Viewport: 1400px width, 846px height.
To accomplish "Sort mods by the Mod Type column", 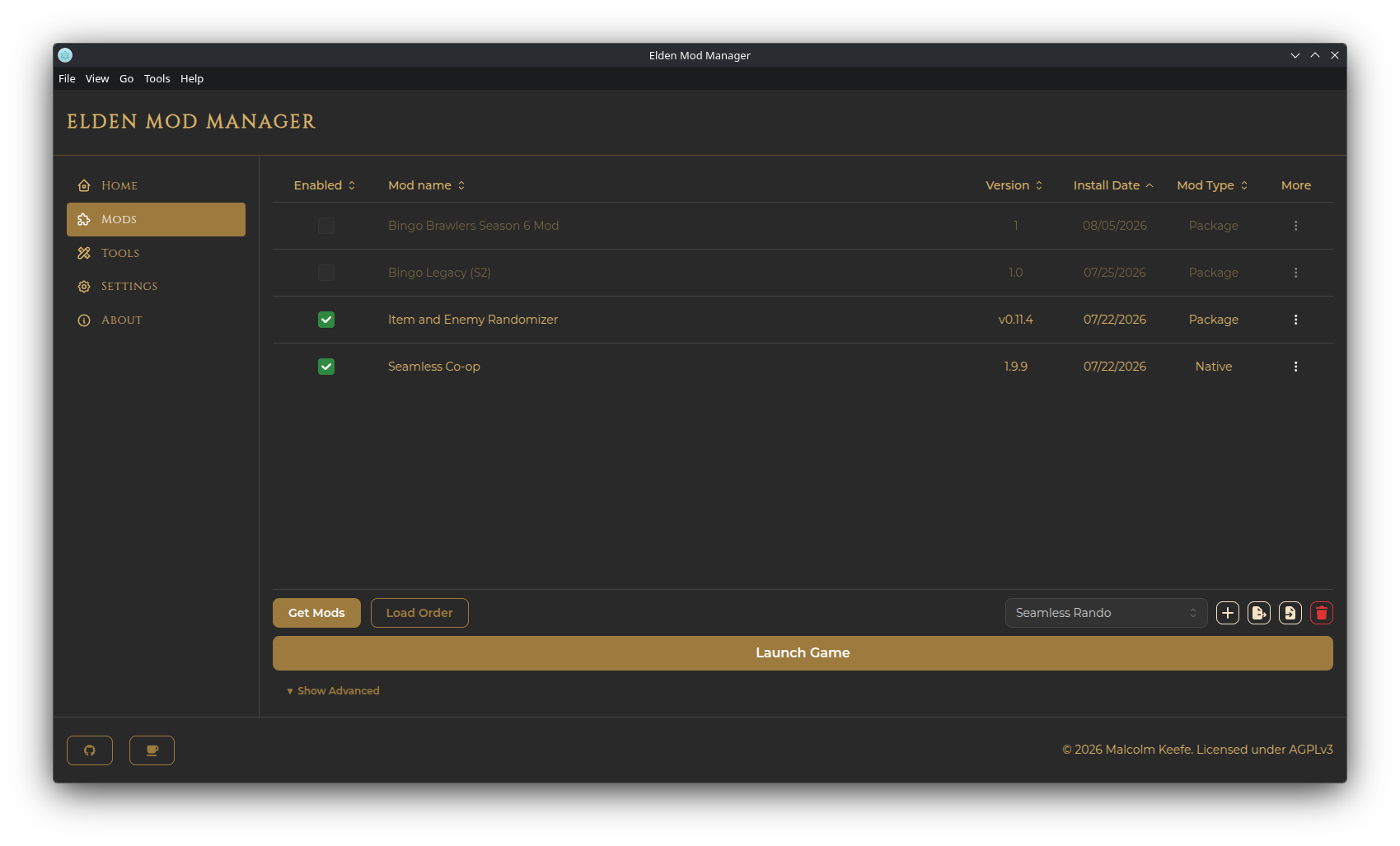I will point(1212,185).
